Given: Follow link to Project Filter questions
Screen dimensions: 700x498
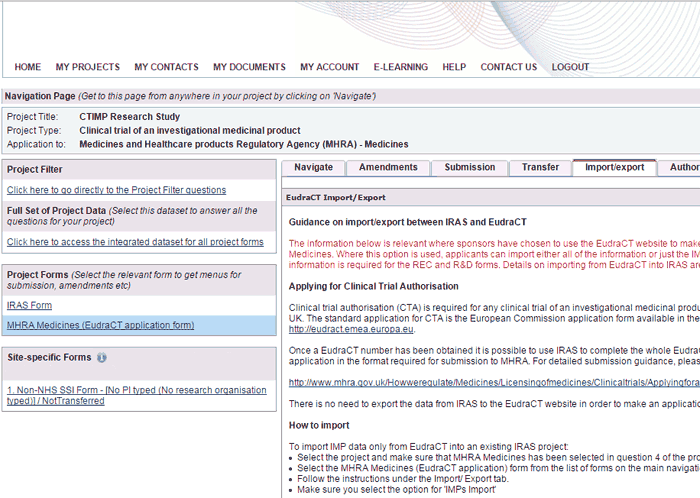Looking at the screenshot, I should 117,190.
